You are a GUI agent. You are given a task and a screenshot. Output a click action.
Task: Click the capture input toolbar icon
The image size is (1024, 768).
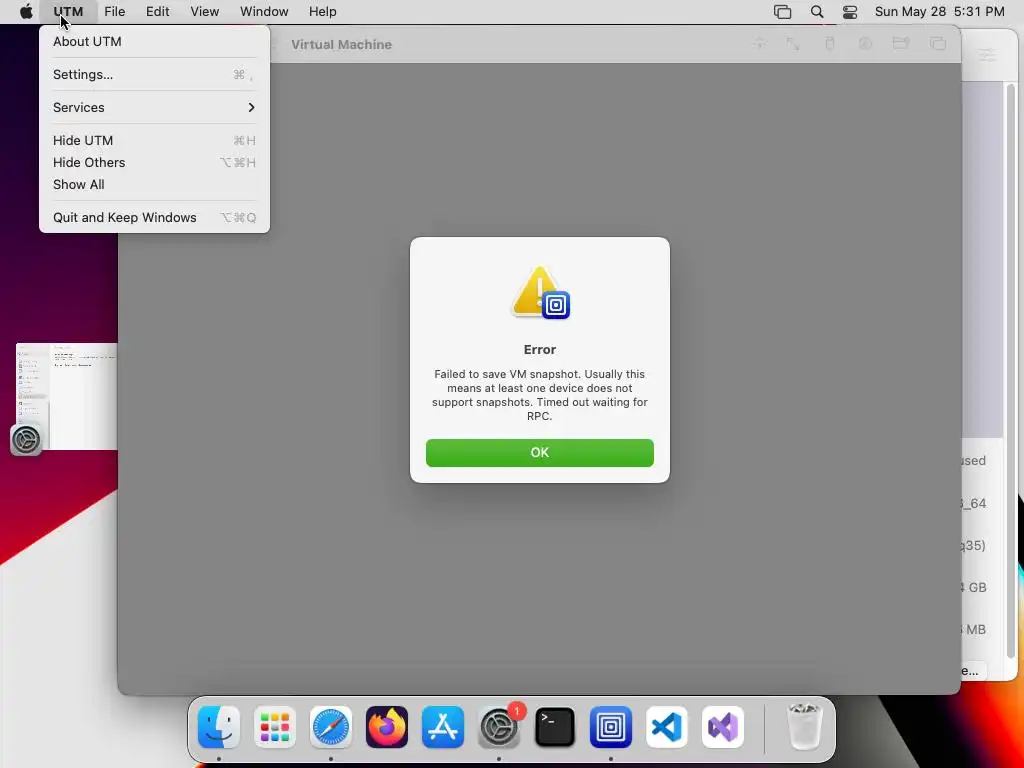tap(758, 44)
